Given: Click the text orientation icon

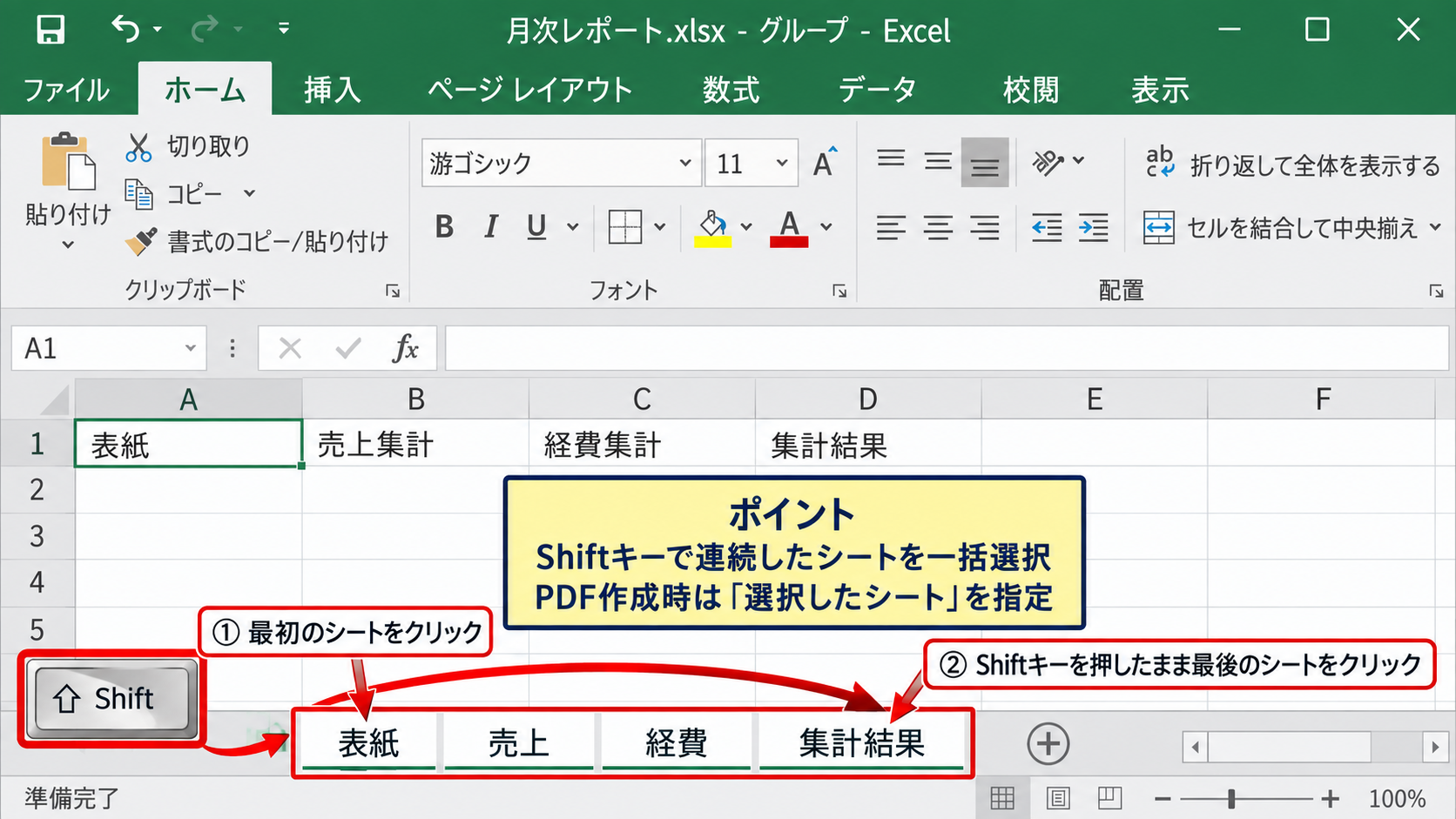Looking at the screenshot, I should pos(1048,162).
